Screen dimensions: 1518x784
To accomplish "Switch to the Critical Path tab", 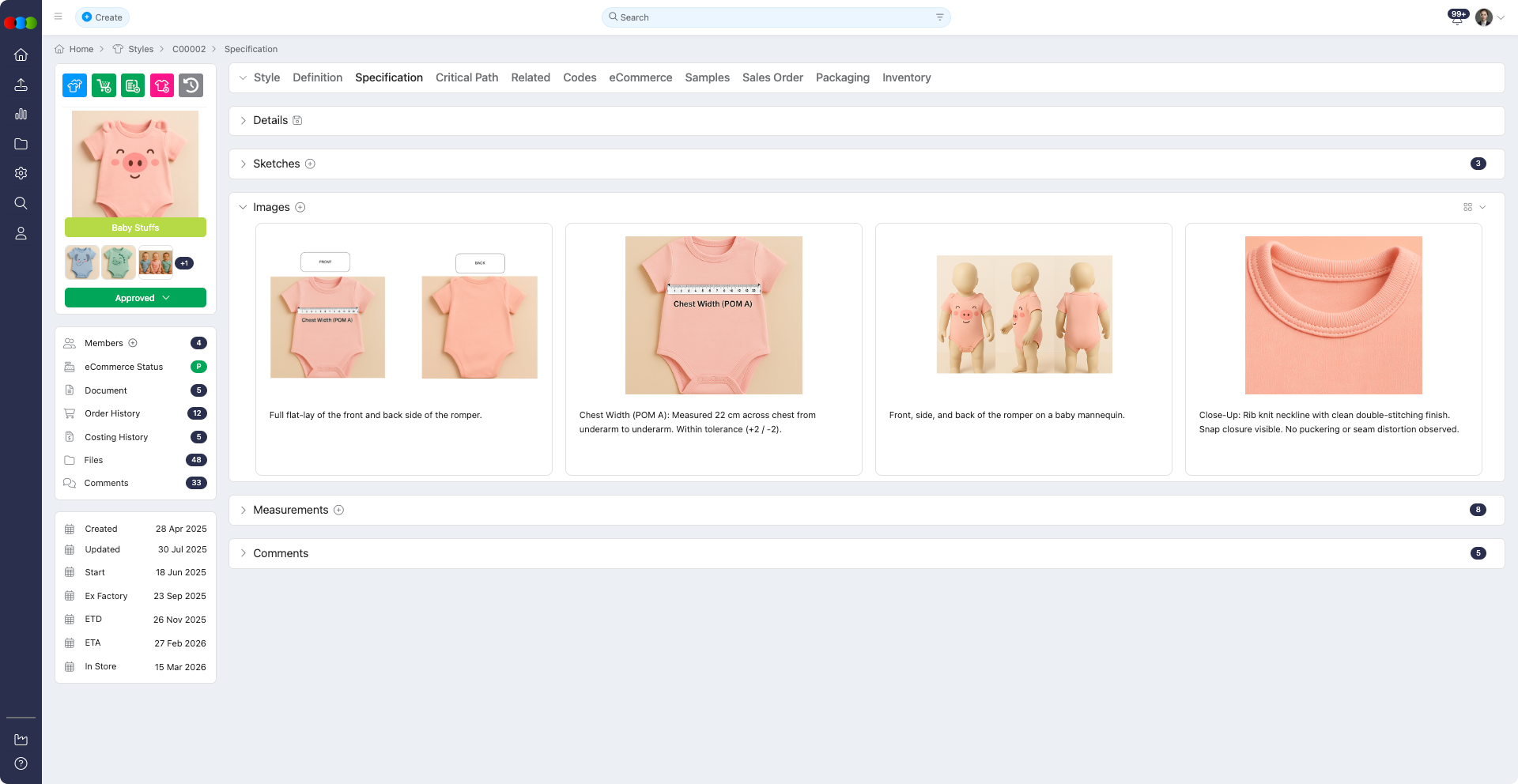I will pos(466,77).
